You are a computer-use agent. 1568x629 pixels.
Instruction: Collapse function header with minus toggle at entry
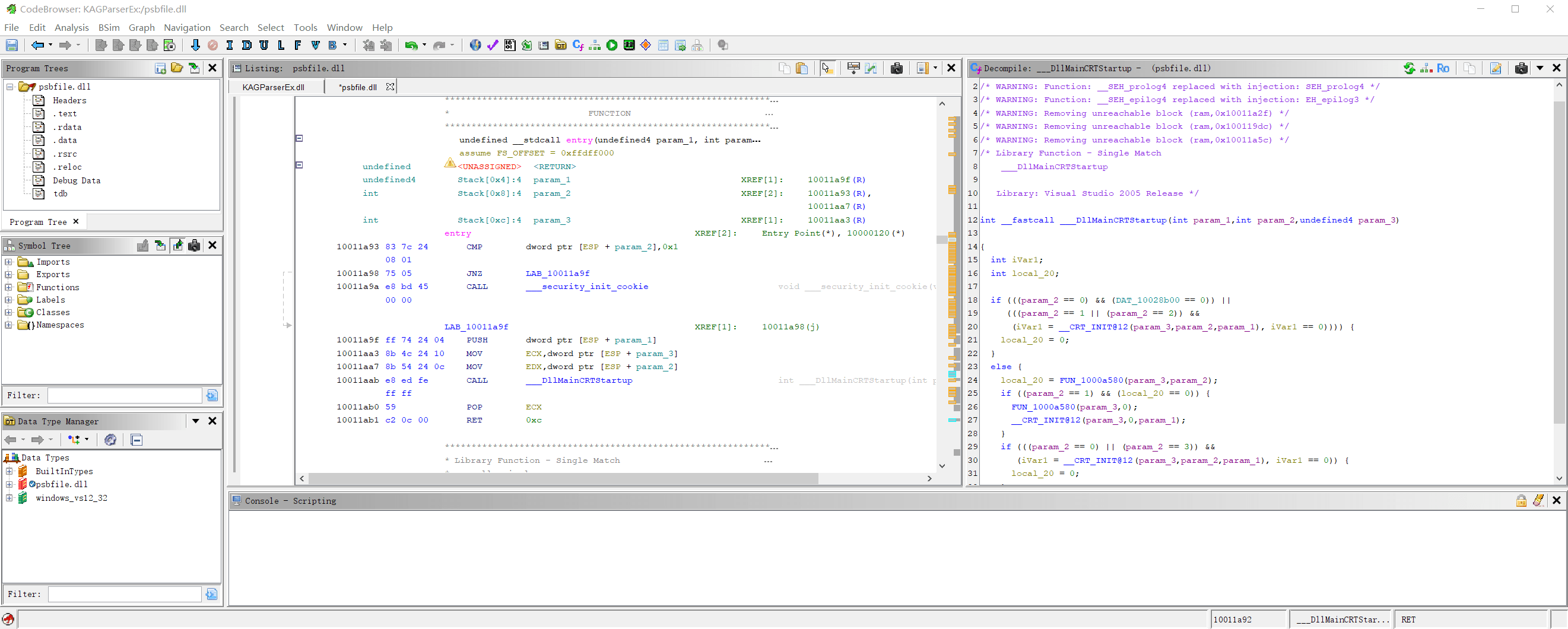[299, 138]
